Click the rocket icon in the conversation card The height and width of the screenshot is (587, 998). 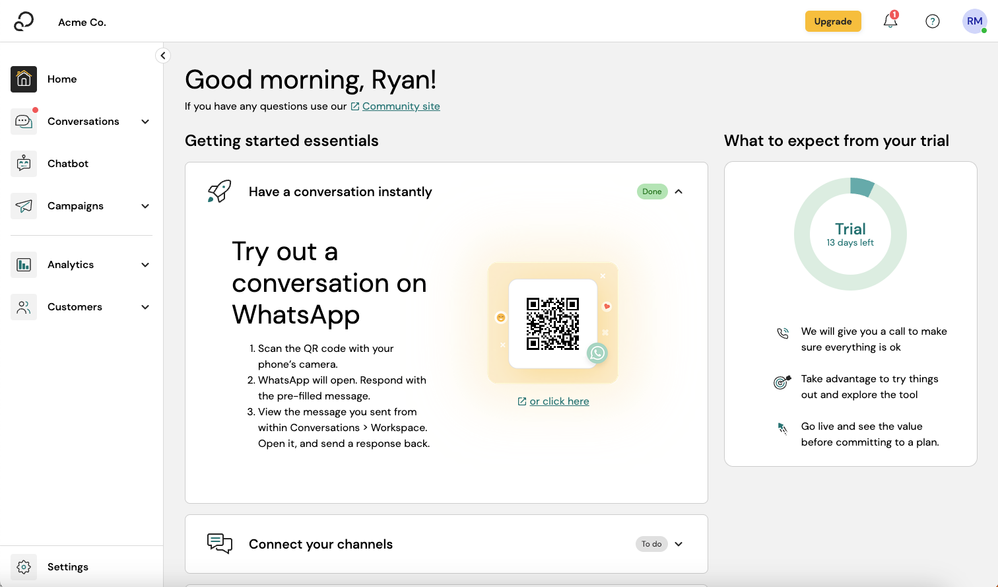tap(219, 191)
